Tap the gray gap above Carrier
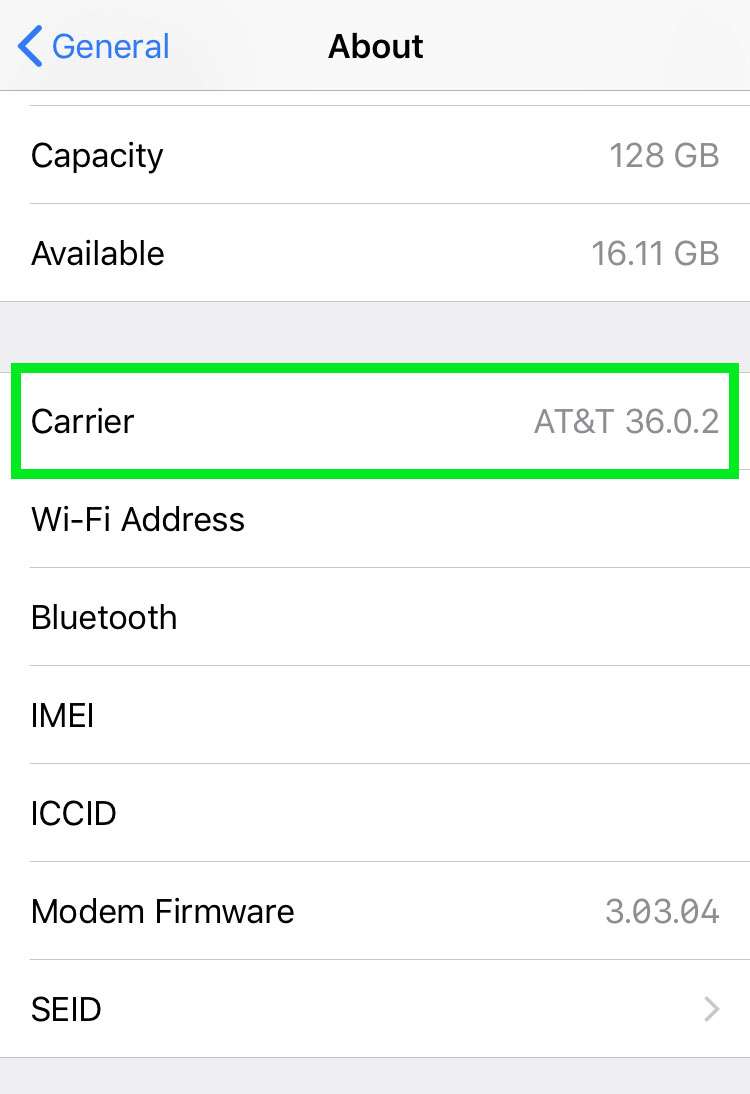The height and width of the screenshot is (1094, 750). pos(375,333)
